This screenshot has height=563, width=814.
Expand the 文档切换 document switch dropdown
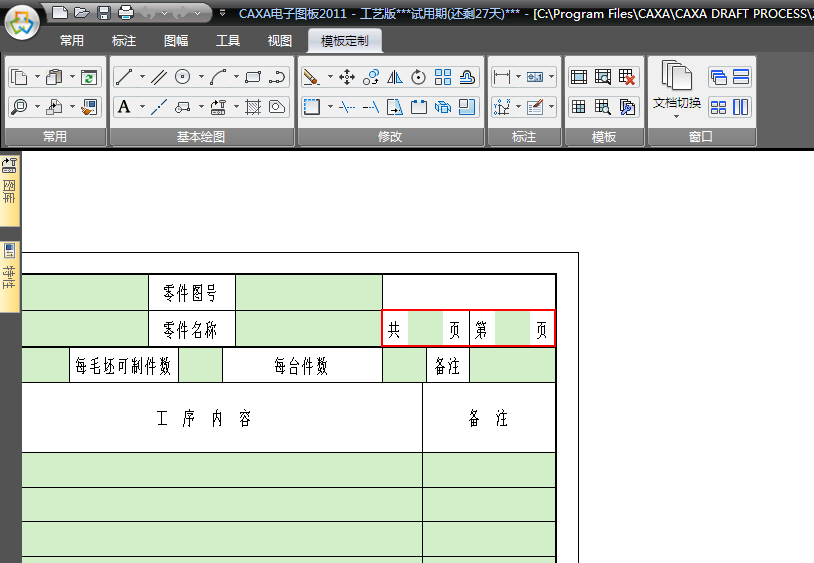coord(677,115)
